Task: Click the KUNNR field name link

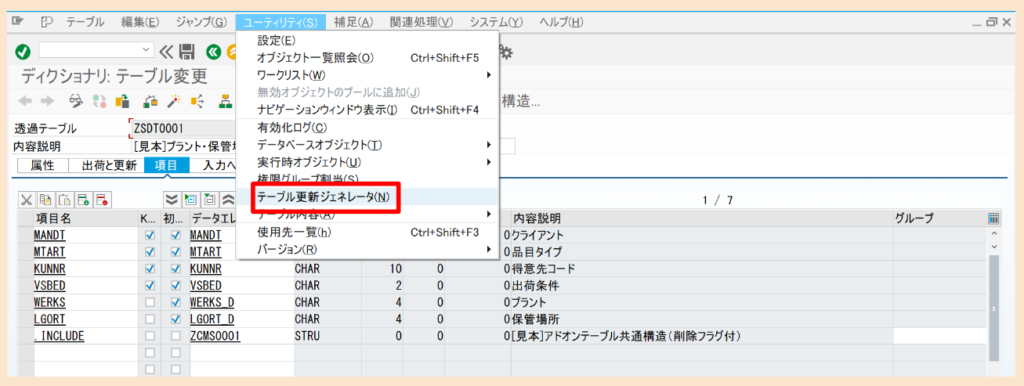Action: pos(49,268)
